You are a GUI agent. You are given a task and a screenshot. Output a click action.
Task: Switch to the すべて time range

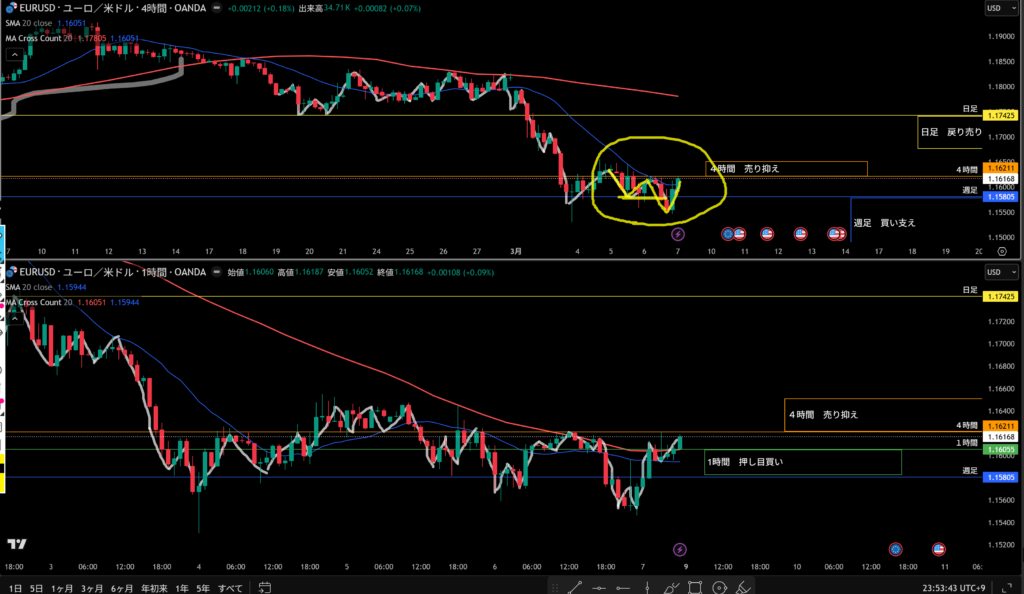pyautogui.click(x=229, y=587)
